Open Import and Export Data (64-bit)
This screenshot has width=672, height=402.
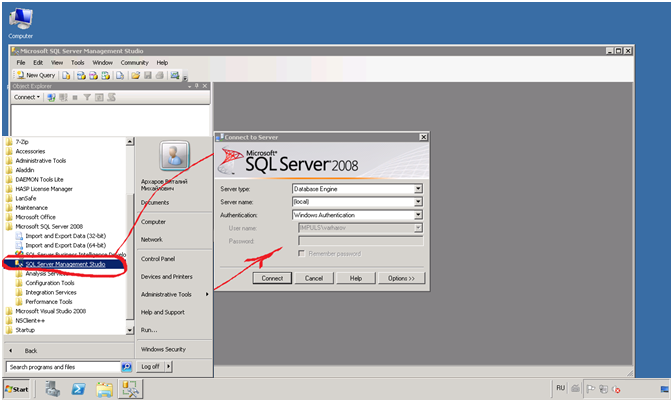pos(66,246)
